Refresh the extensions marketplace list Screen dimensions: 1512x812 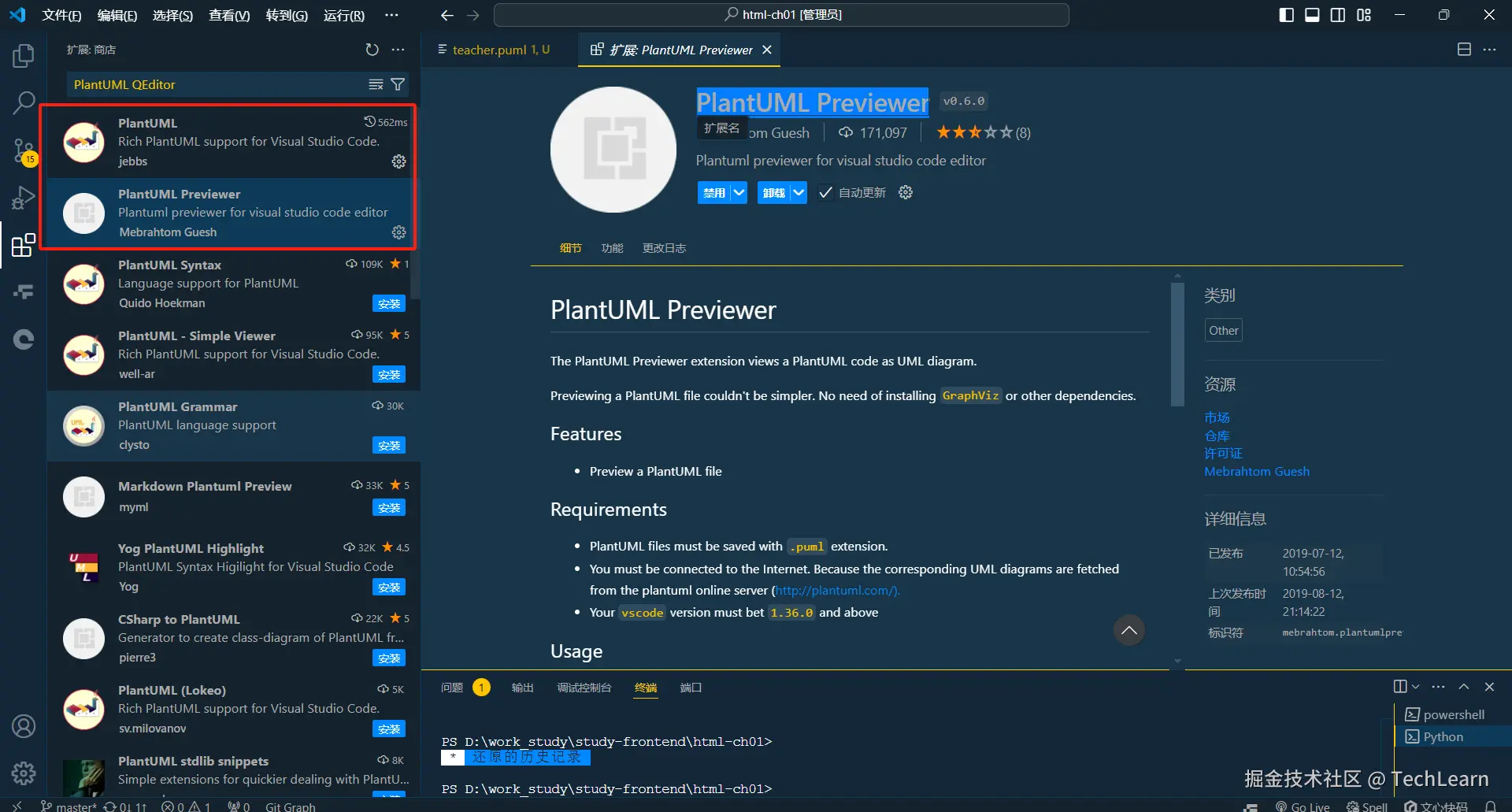point(372,50)
